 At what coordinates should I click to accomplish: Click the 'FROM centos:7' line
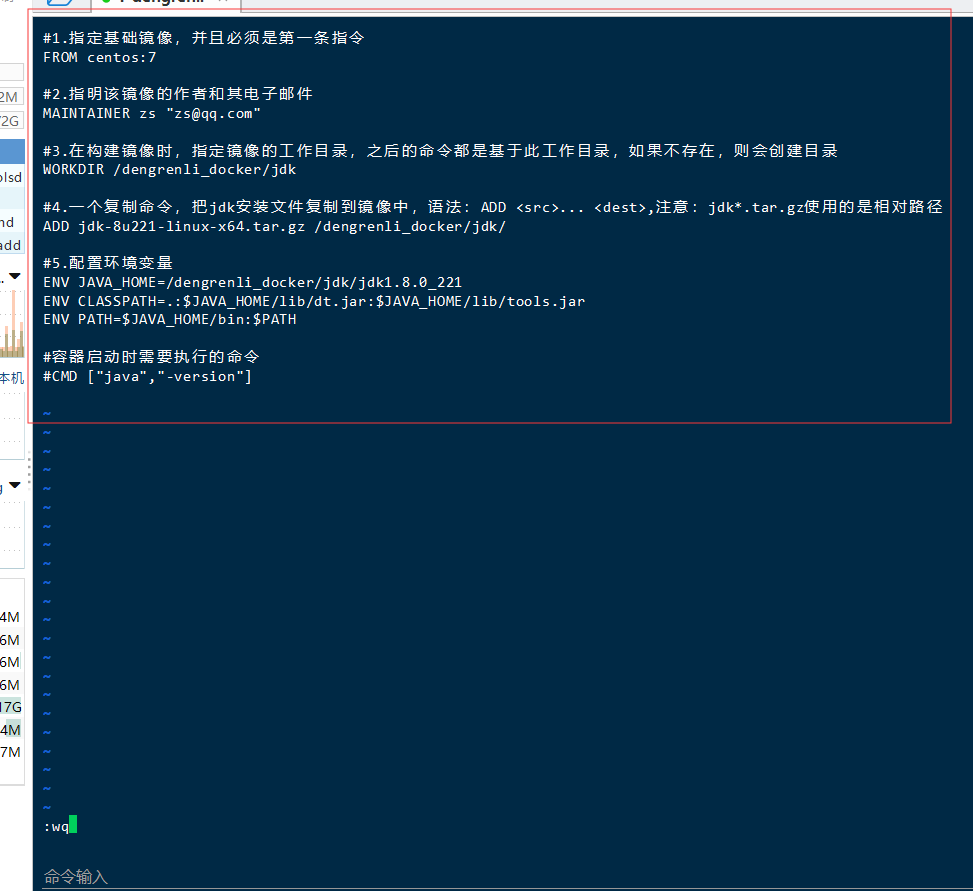(99, 58)
